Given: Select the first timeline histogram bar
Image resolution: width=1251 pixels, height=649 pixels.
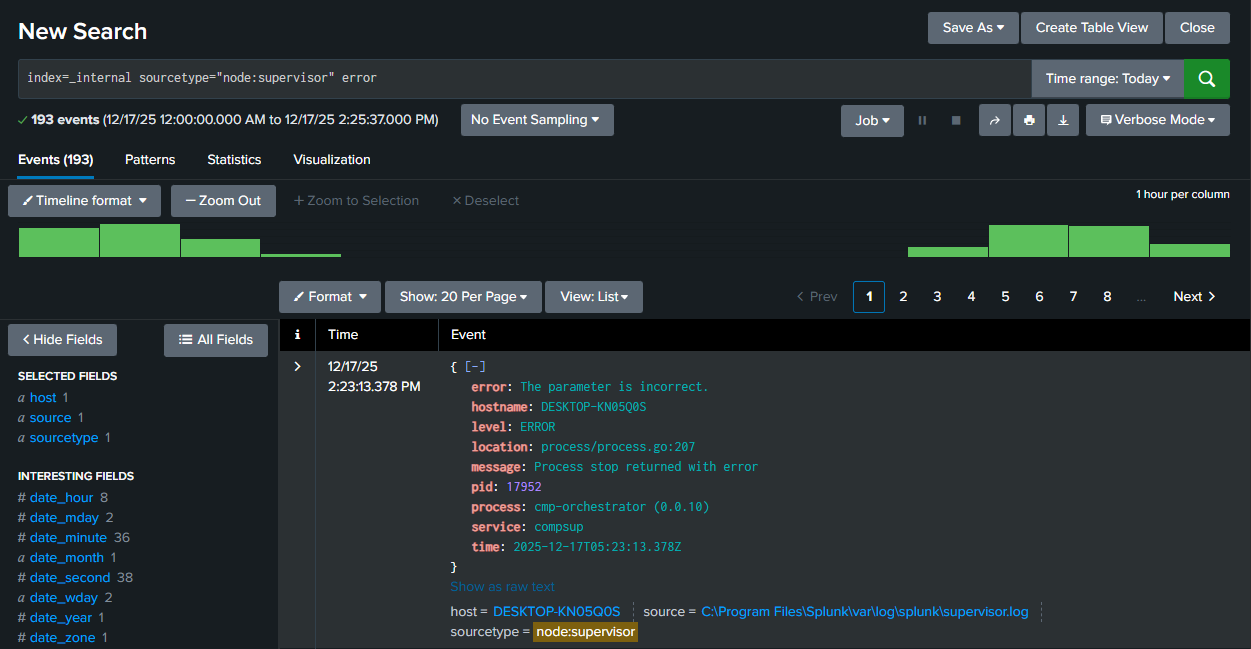Looking at the screenshot, I should [x=59, y=243].
